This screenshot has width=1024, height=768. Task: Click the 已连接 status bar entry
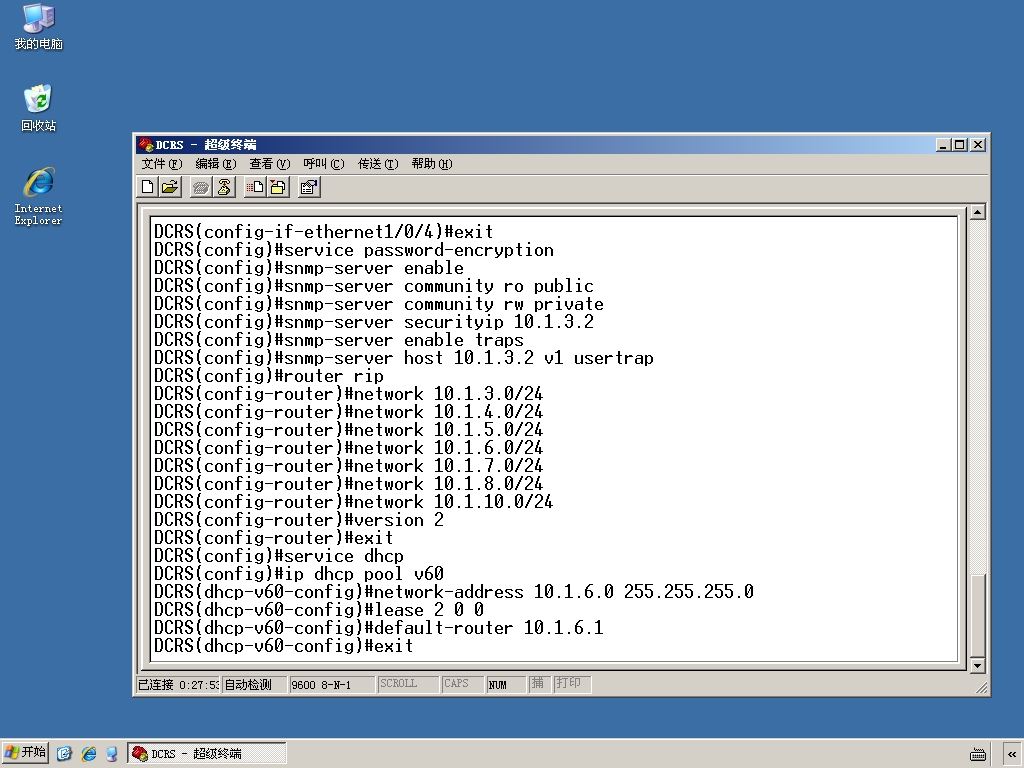click(x=178, y=684)
